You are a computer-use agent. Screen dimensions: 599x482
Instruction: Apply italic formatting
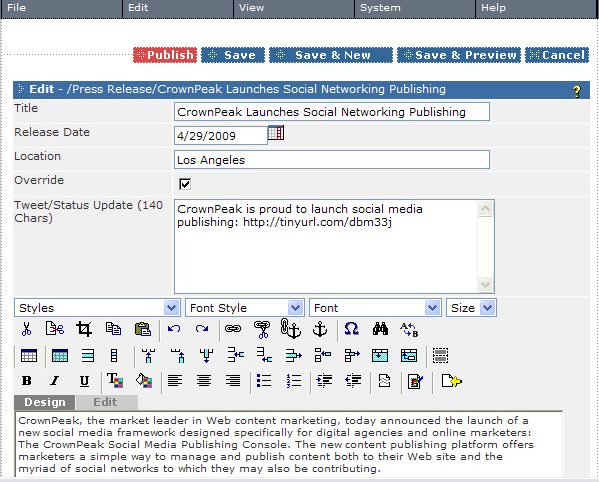coord(55,381)
